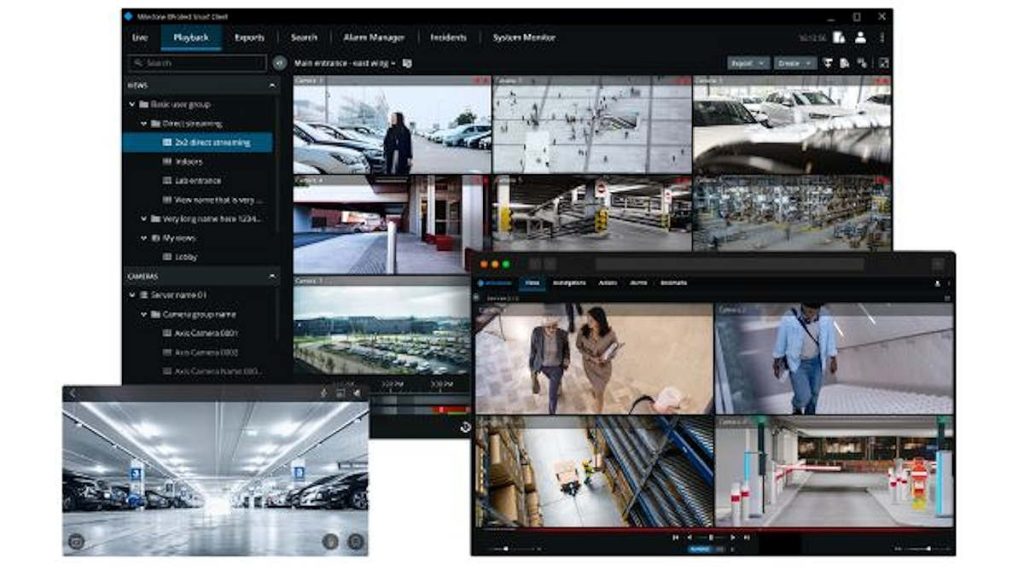Screen dimensions: 1024x576
Task: Click the play button in web client
Action: [x=732, y=537]
